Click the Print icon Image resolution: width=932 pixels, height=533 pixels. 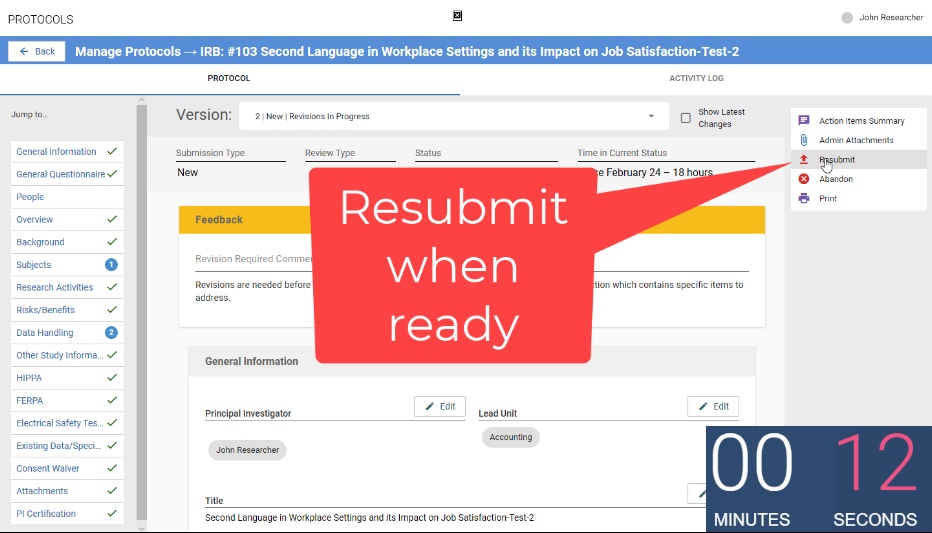tap(804, 198)
